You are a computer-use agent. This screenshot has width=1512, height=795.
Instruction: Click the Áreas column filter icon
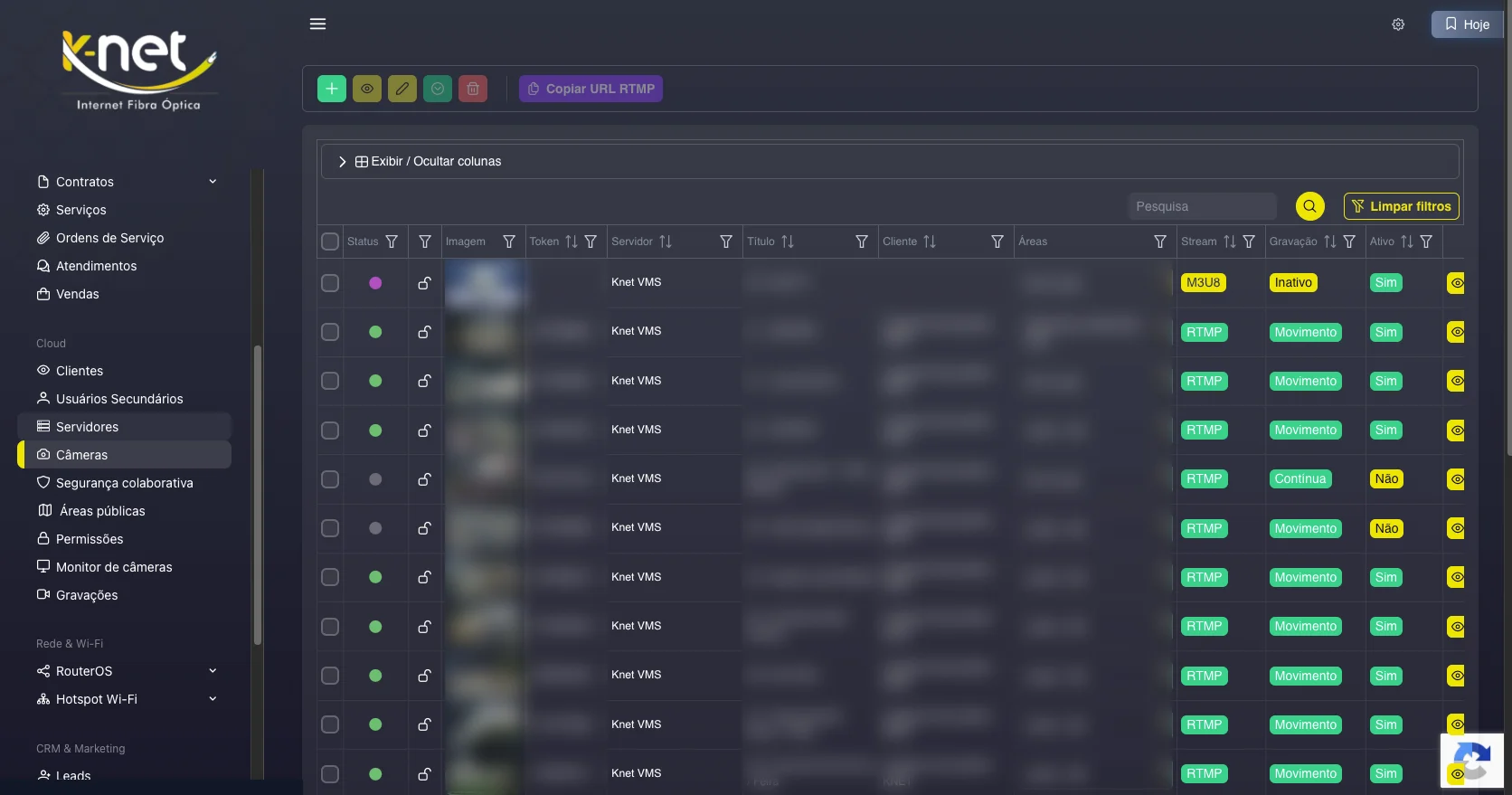(1160, 241)
